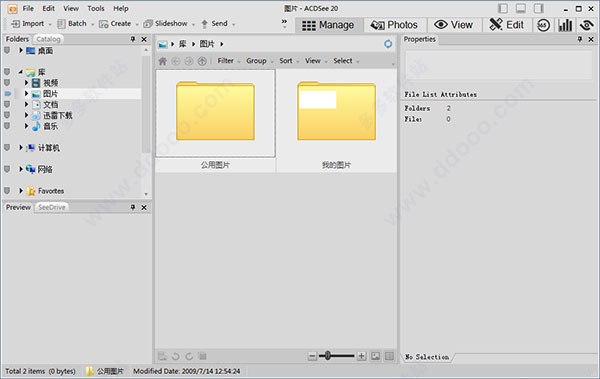Viewport: 600px width, 379px height.
Task: Select the 我的图片 folder thumbnail
Action: (x=336, y=120)
